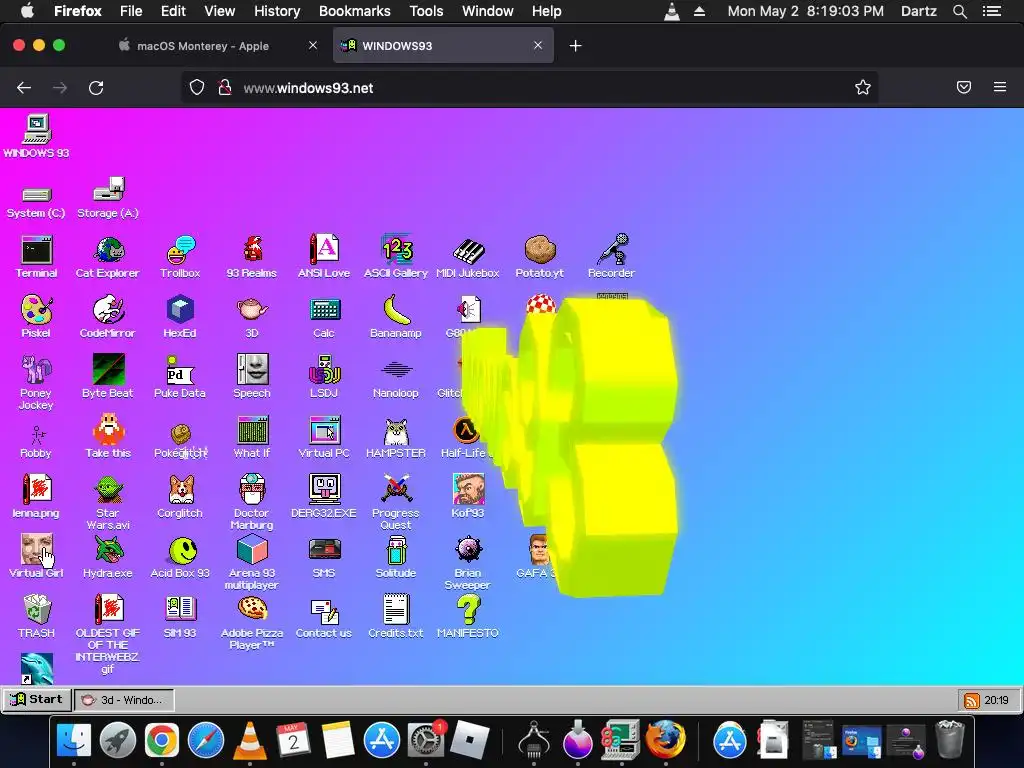Open Puke Data icon
Viewport: 1024px width, 768px height.
[x=180, y=377]
